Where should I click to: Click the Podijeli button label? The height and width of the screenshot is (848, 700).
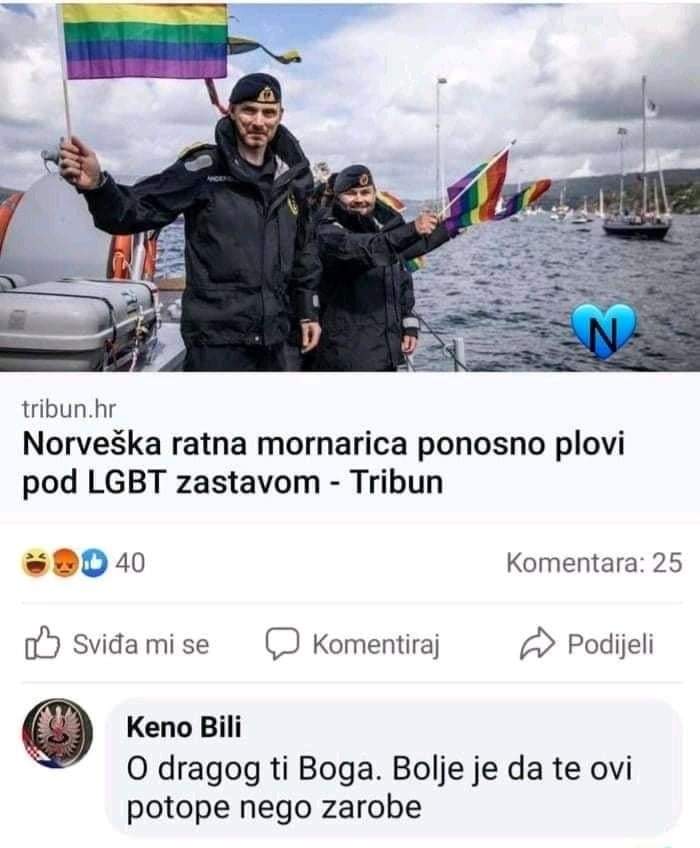pyautogui.click(x=611, y=645)
